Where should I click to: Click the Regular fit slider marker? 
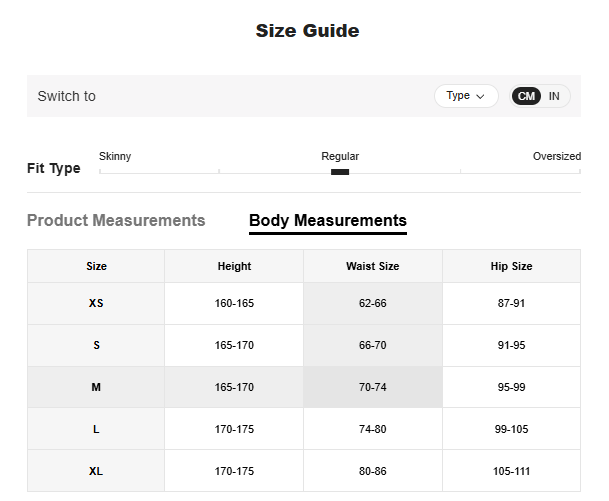tap(340, 172)
